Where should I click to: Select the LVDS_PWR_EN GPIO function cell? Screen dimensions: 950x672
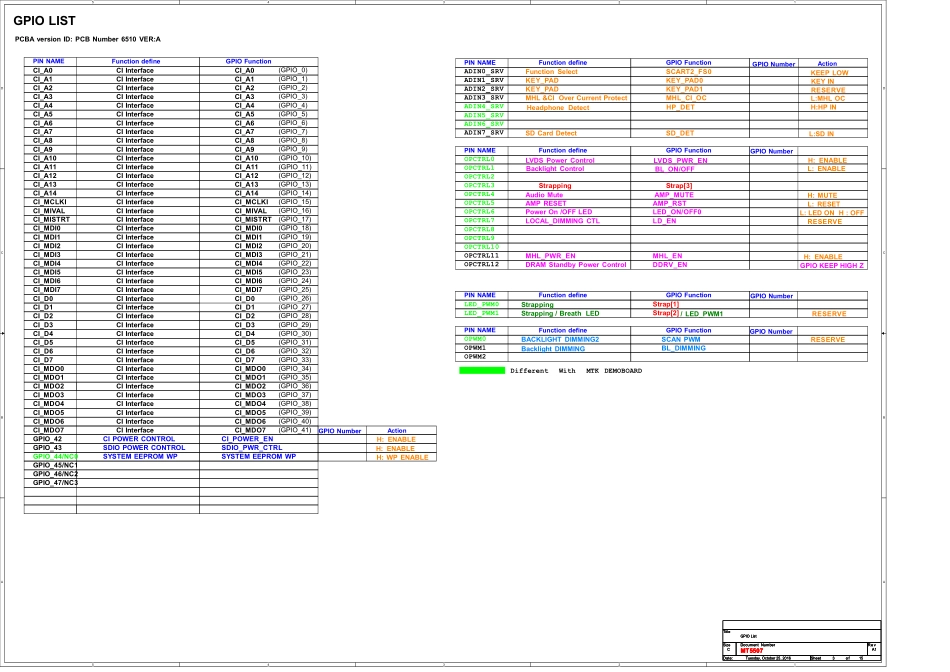point(680,160)
